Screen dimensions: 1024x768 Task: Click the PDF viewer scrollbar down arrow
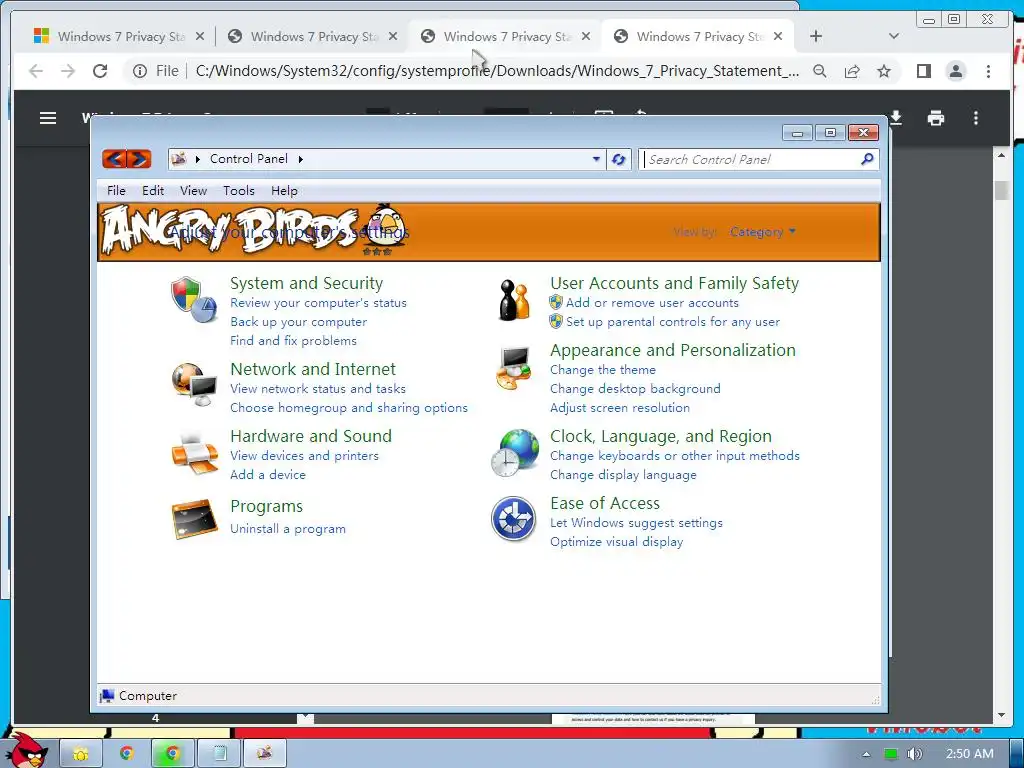pos(1001,715)
